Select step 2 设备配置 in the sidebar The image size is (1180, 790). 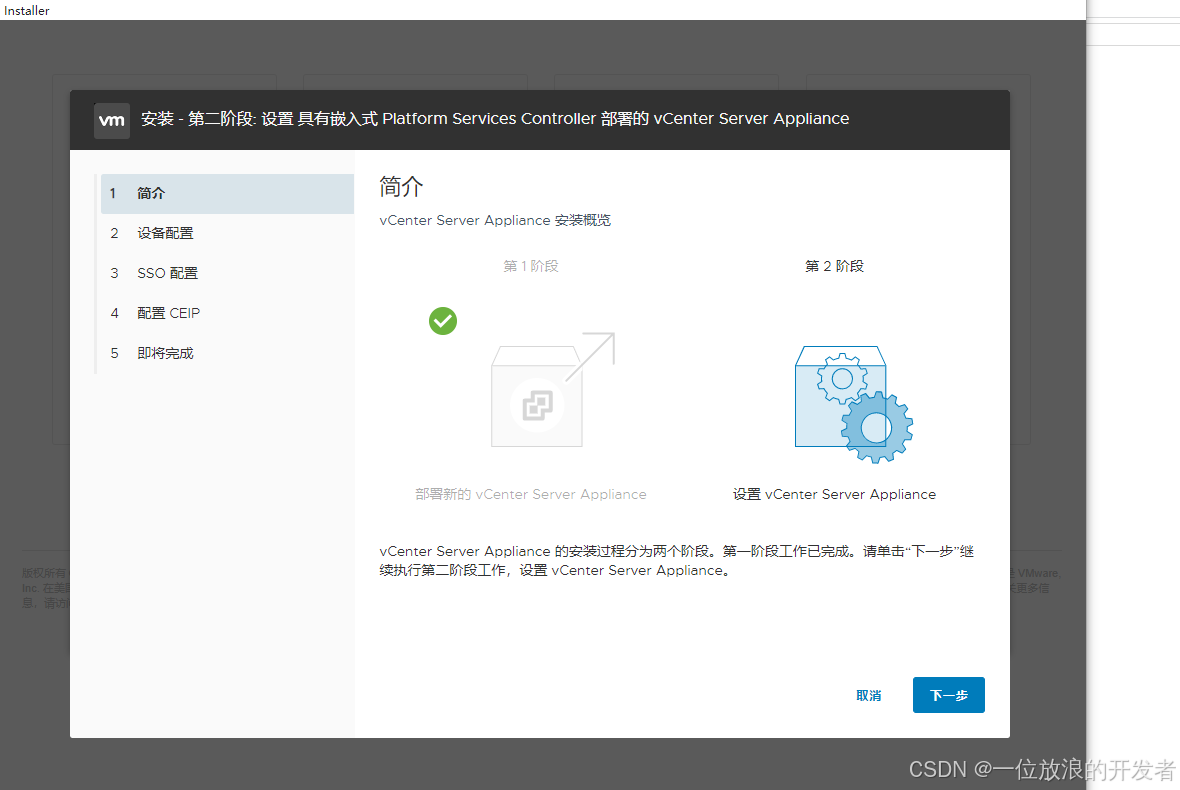[227, 233]
